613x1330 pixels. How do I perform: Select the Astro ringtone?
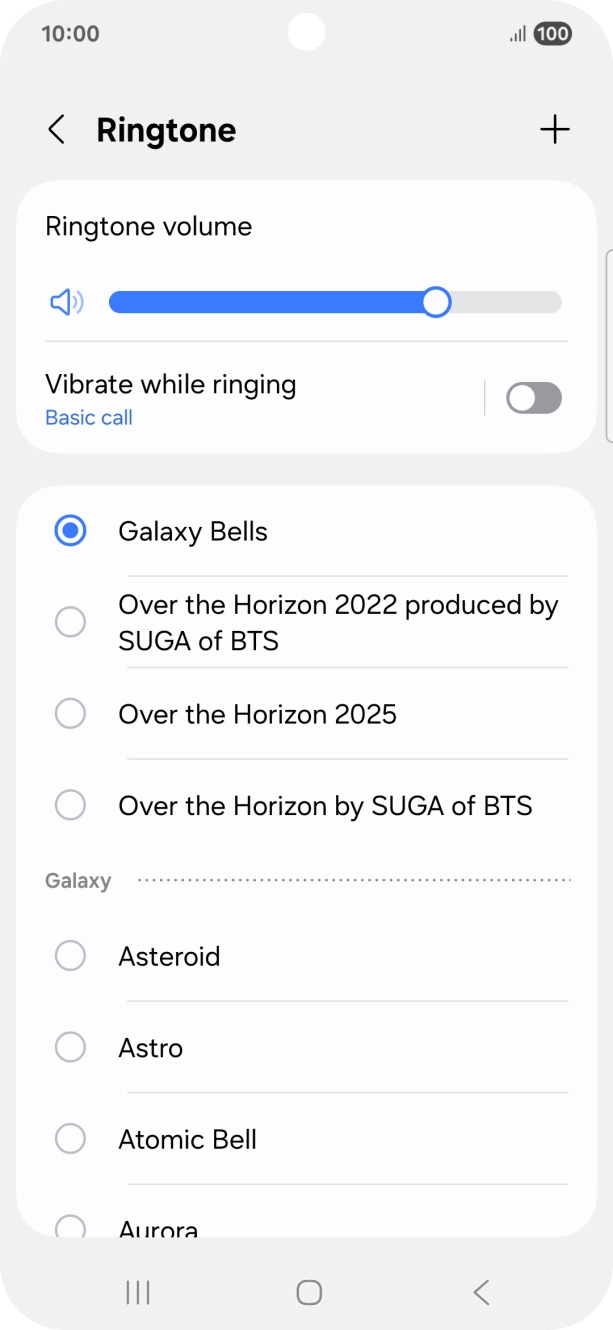pos(151,1047)
